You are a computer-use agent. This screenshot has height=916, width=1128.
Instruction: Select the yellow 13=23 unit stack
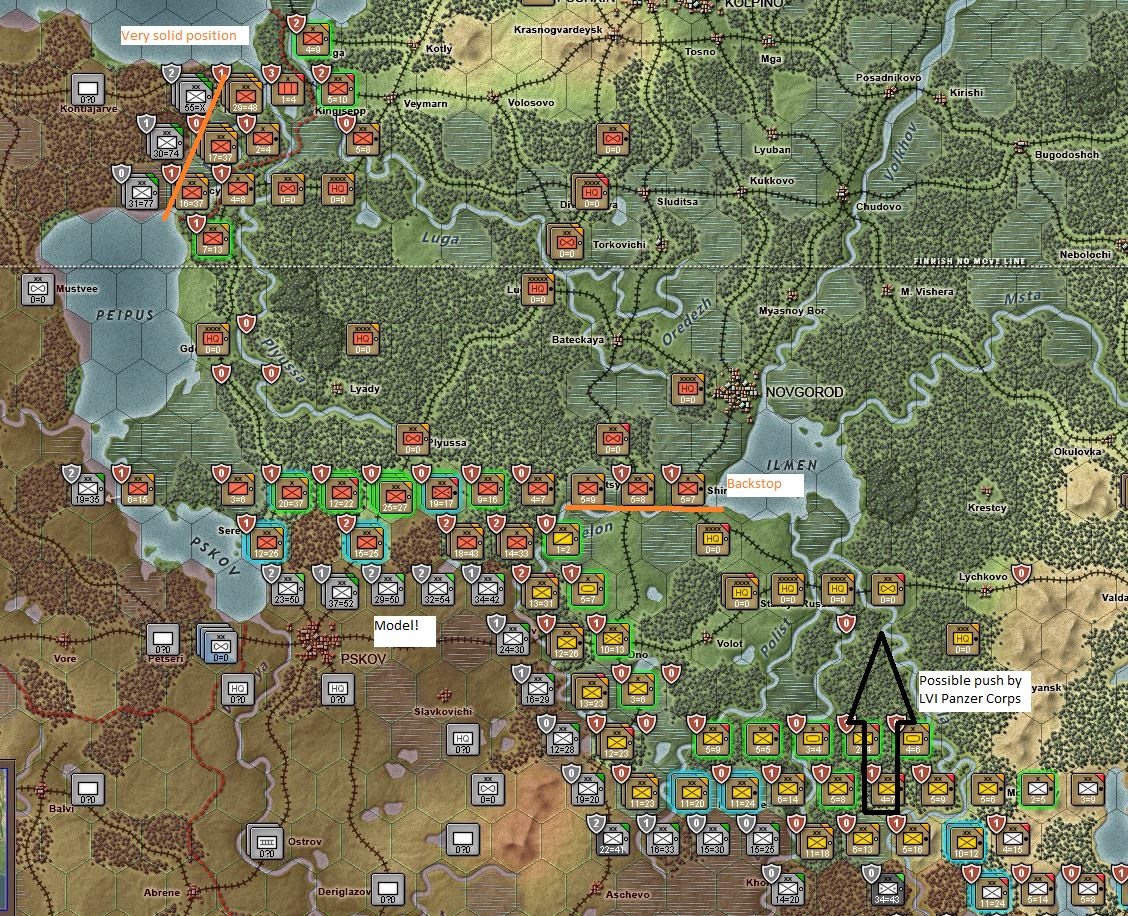[591, 692]
